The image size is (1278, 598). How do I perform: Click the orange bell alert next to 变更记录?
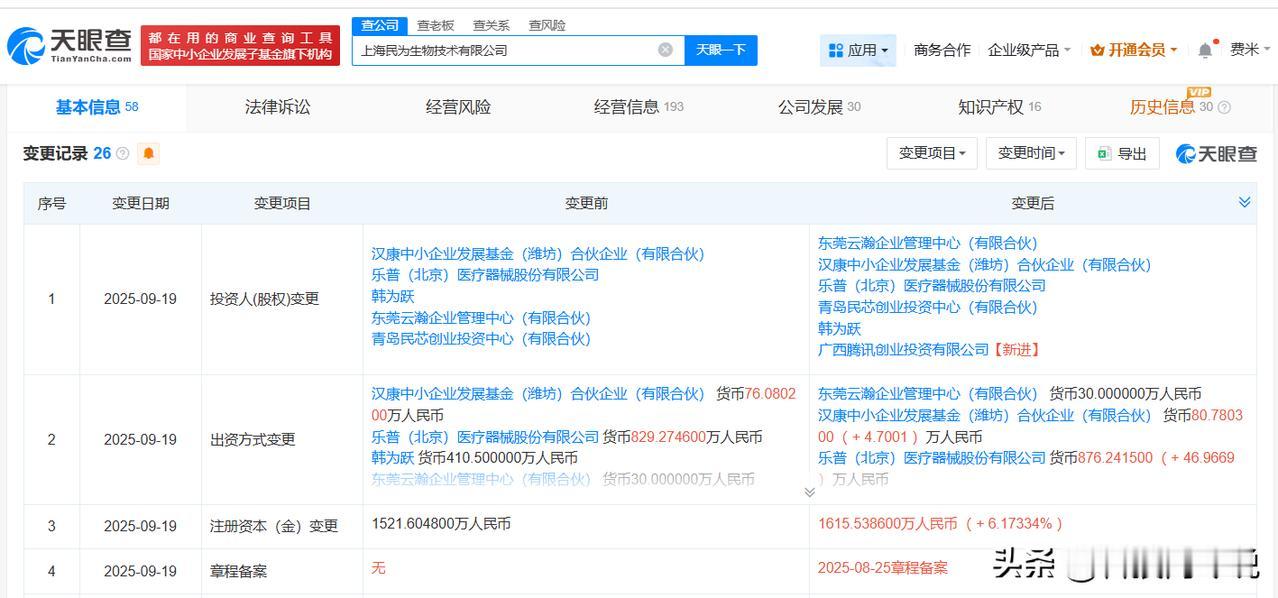pos(149,154)
